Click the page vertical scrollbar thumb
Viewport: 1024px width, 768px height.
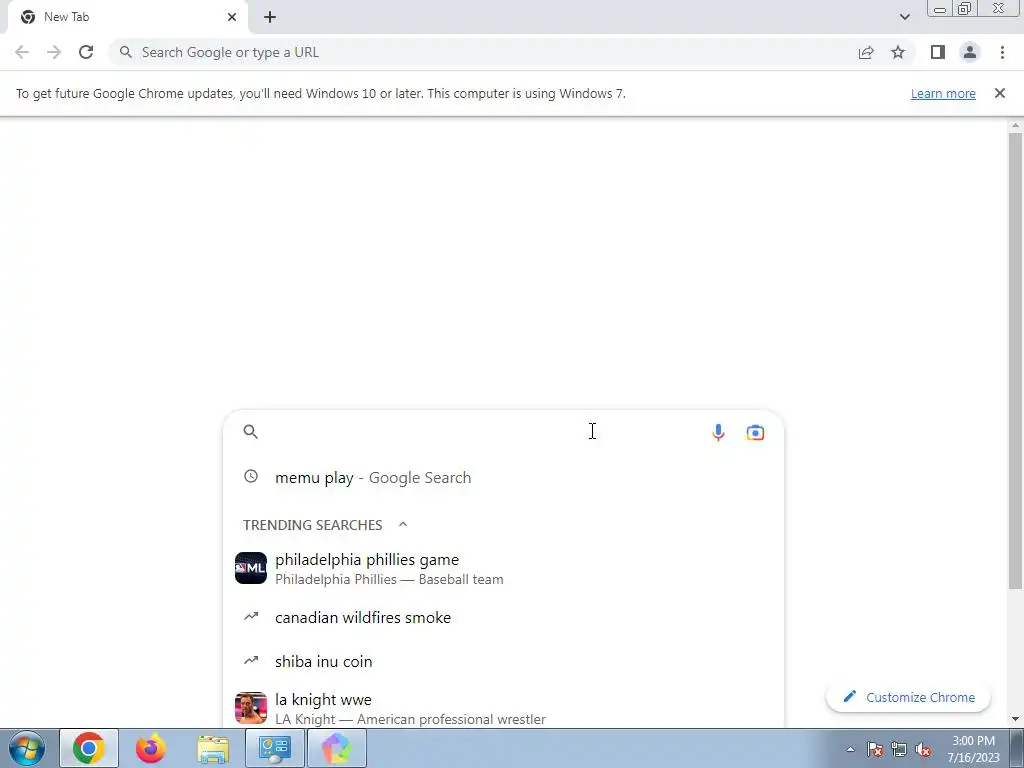click(1015, 360)
